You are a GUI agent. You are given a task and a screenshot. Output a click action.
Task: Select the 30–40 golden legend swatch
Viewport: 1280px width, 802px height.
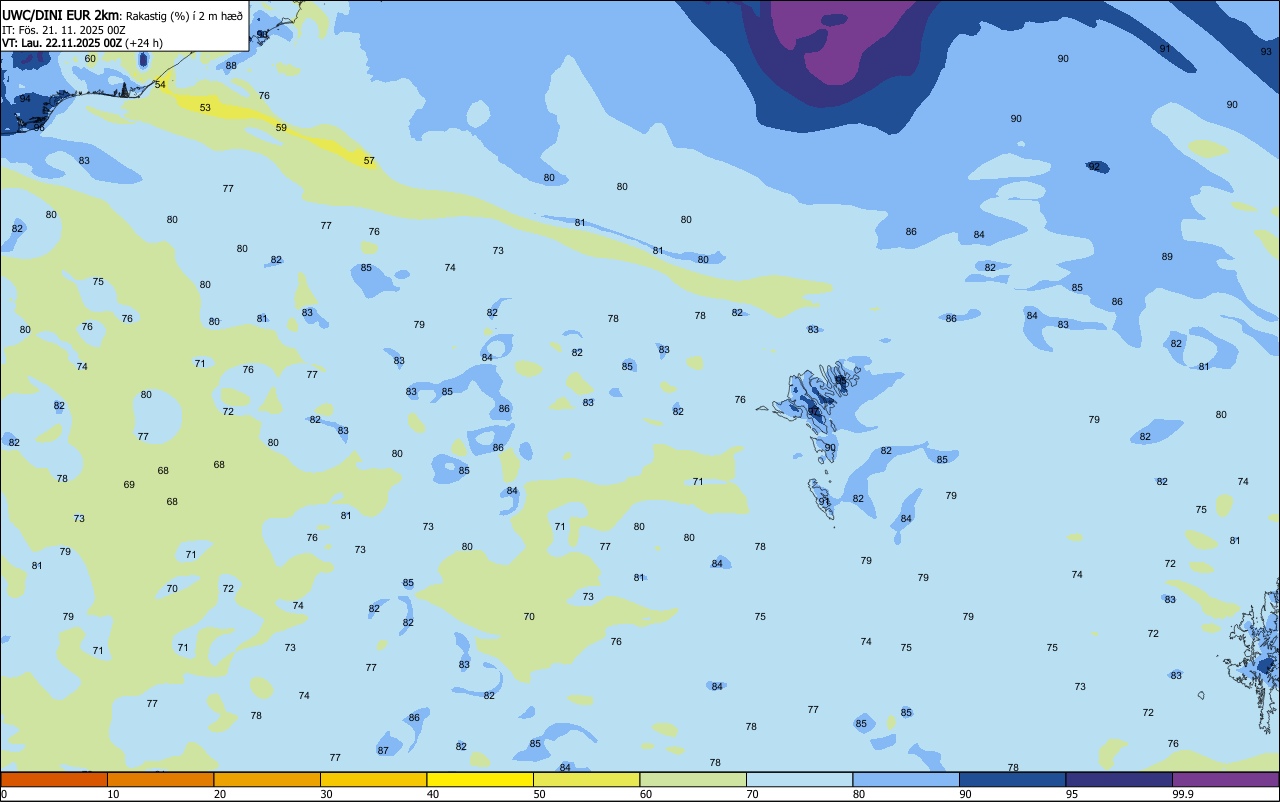tap(373, 779)
